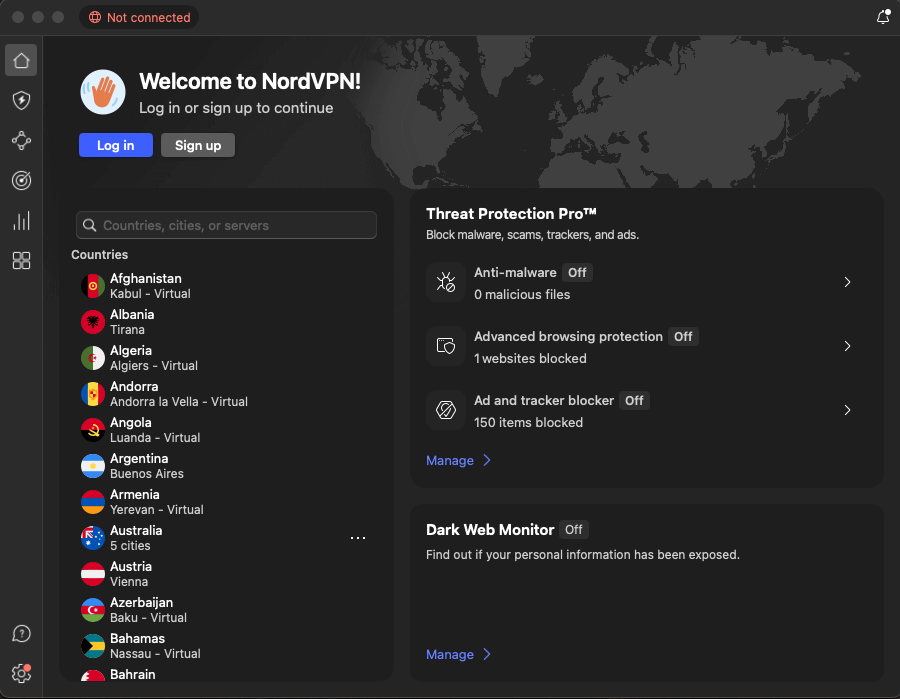Select Bahrain country entry
This screenshot has height=699, width=900.
[226, 674]
